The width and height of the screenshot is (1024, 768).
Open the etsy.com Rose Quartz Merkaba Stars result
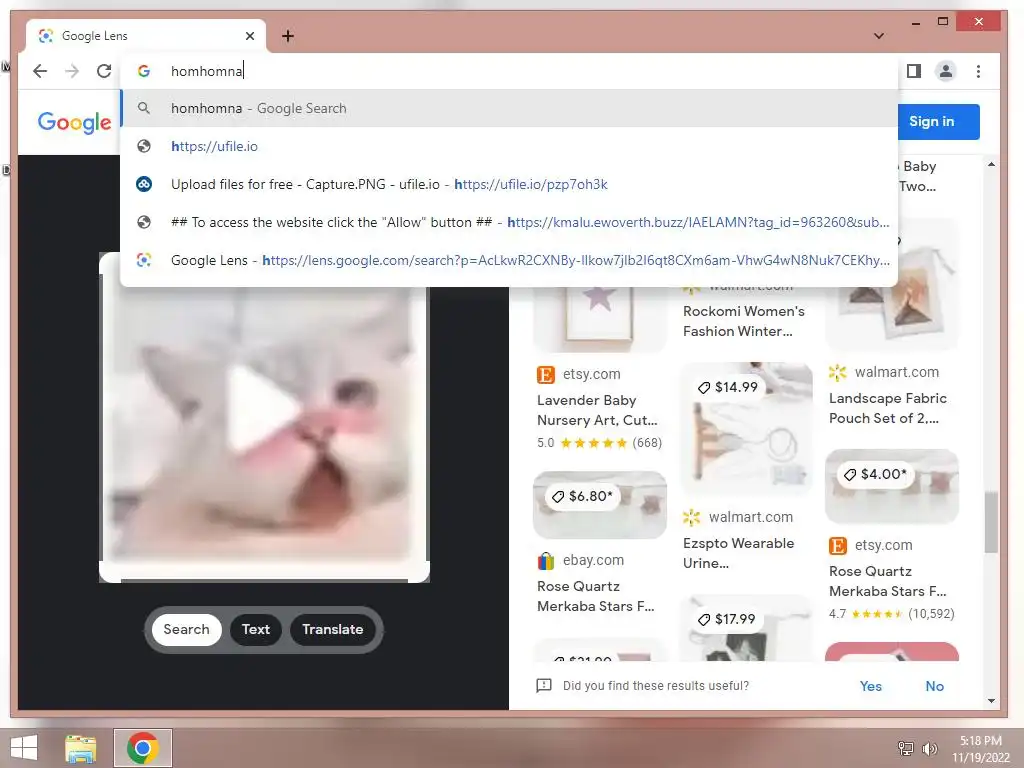pyautogui.click(x=887, y=581)
